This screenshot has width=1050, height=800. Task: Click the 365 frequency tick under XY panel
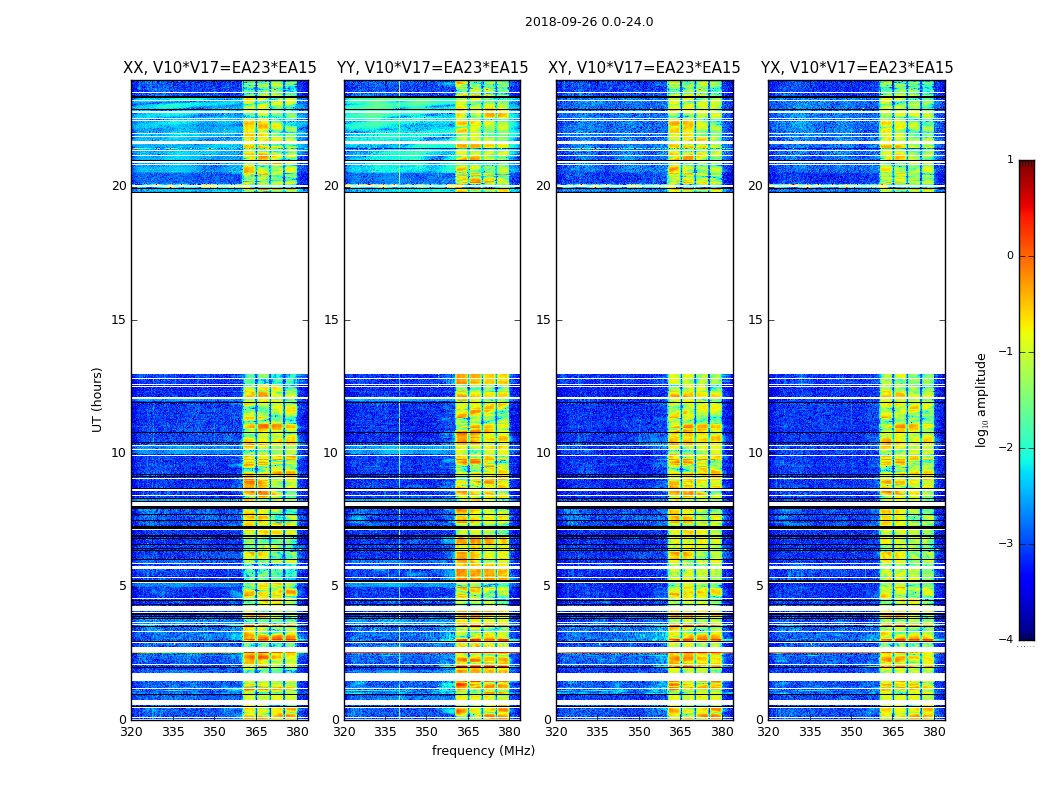click(x=680, y=732)
